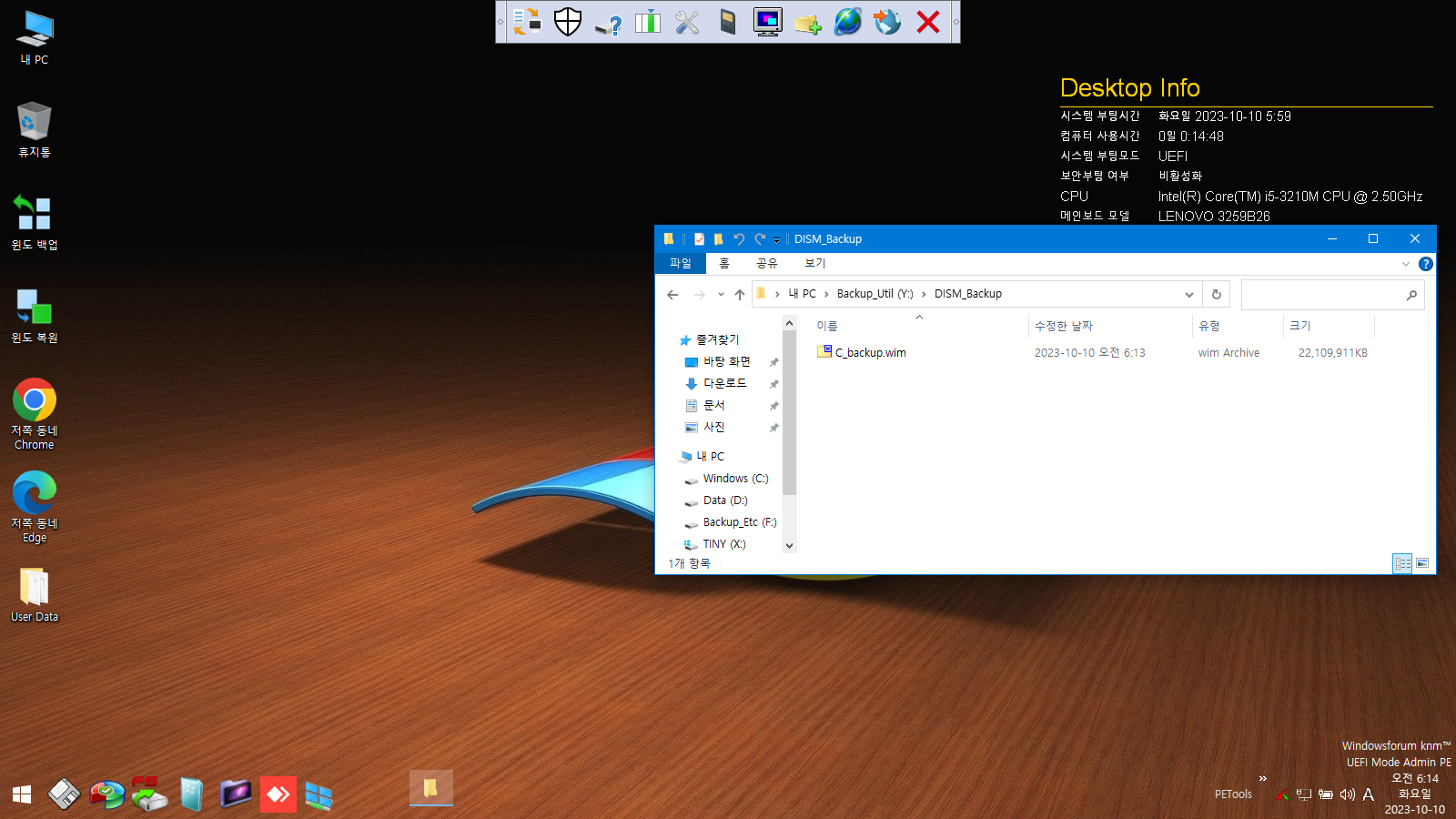The height and width of the screenshot is (819, 1456).
Task: Open the purple galaxy folder taskbar icon
Action: pos(235,794)
